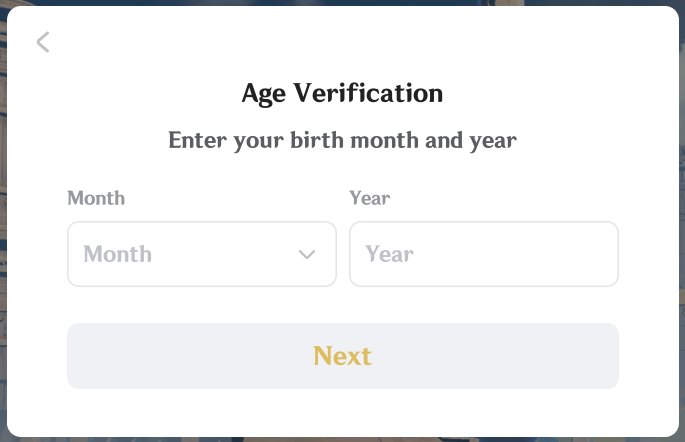Screen dimensions: 685x442
Task: Click blank dialog area below Next button
Action: pyautogui.click(x=342, y=413)
